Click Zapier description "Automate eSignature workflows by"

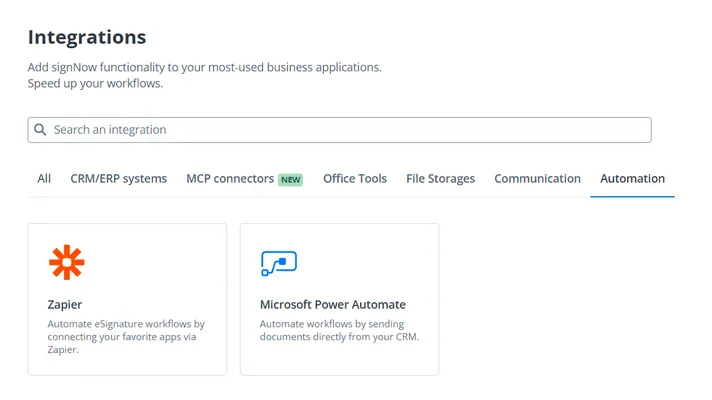click(x=126, y=324)
